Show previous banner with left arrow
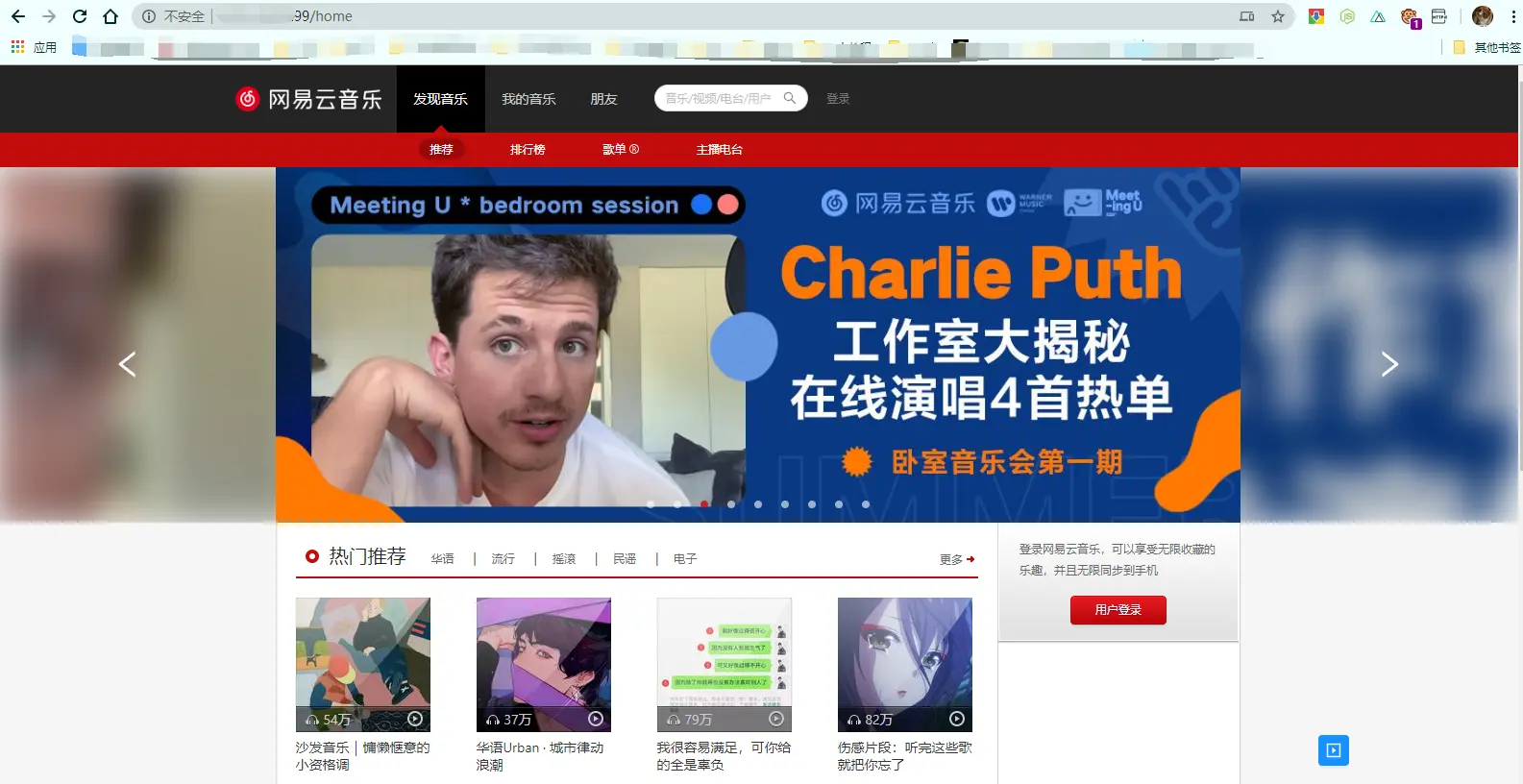 click(127, 364)
